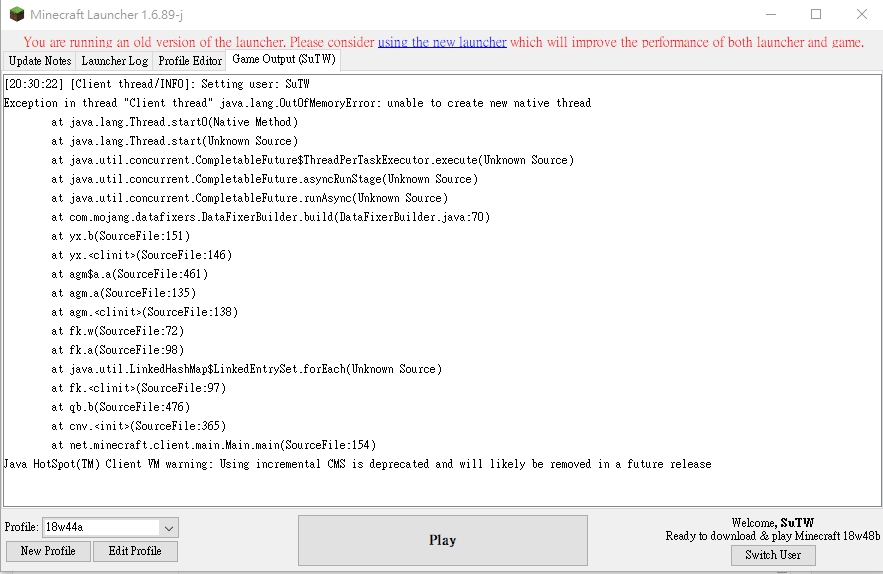Launch the game with the Play button
Image resolution: width=883 pixels, height=574 pixels.
tap(443, 540)
